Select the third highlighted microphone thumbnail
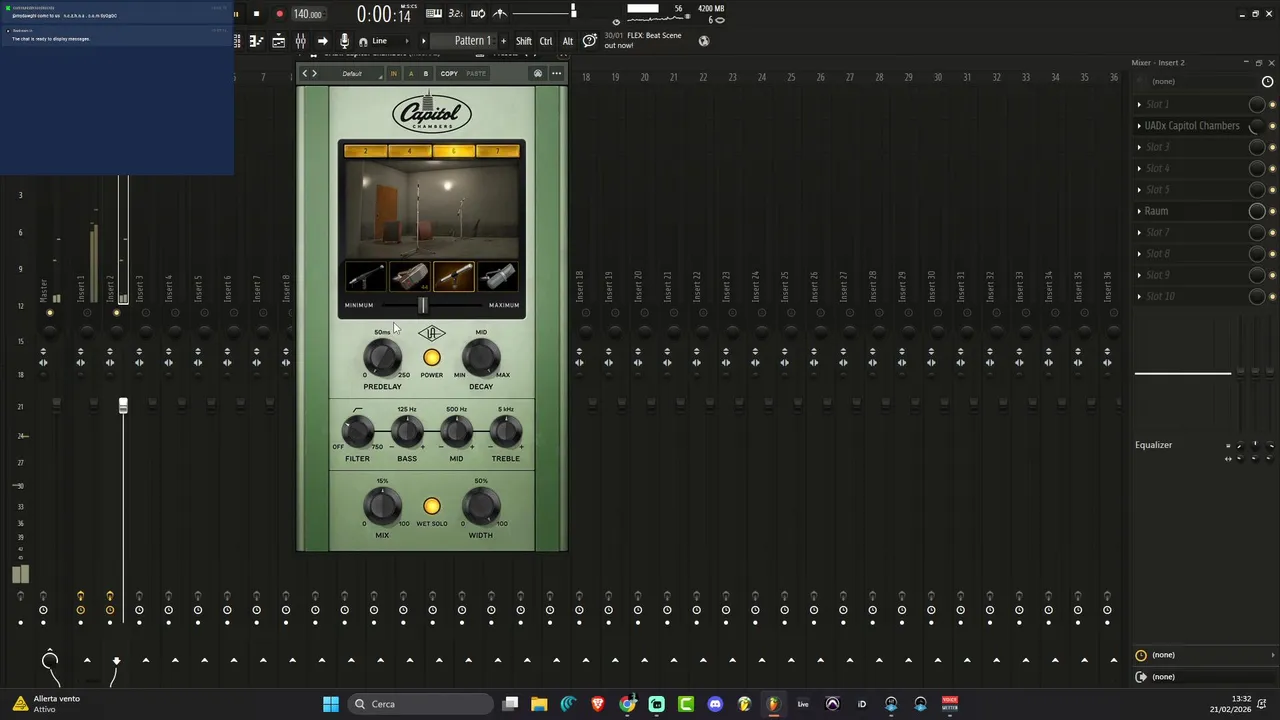The width and height of the screenshot is (1280, 720). 454,276
